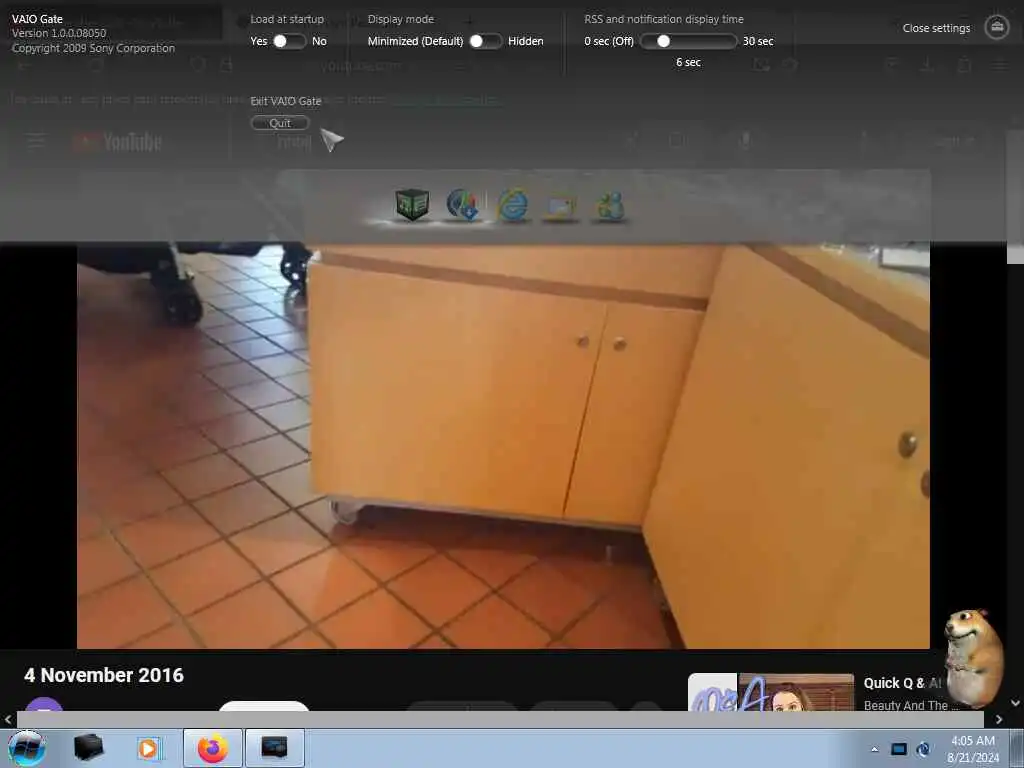The width and height of the screenshot is (1024, 768).
Task: Open the Windows Start orb
Action: [26, 748]
